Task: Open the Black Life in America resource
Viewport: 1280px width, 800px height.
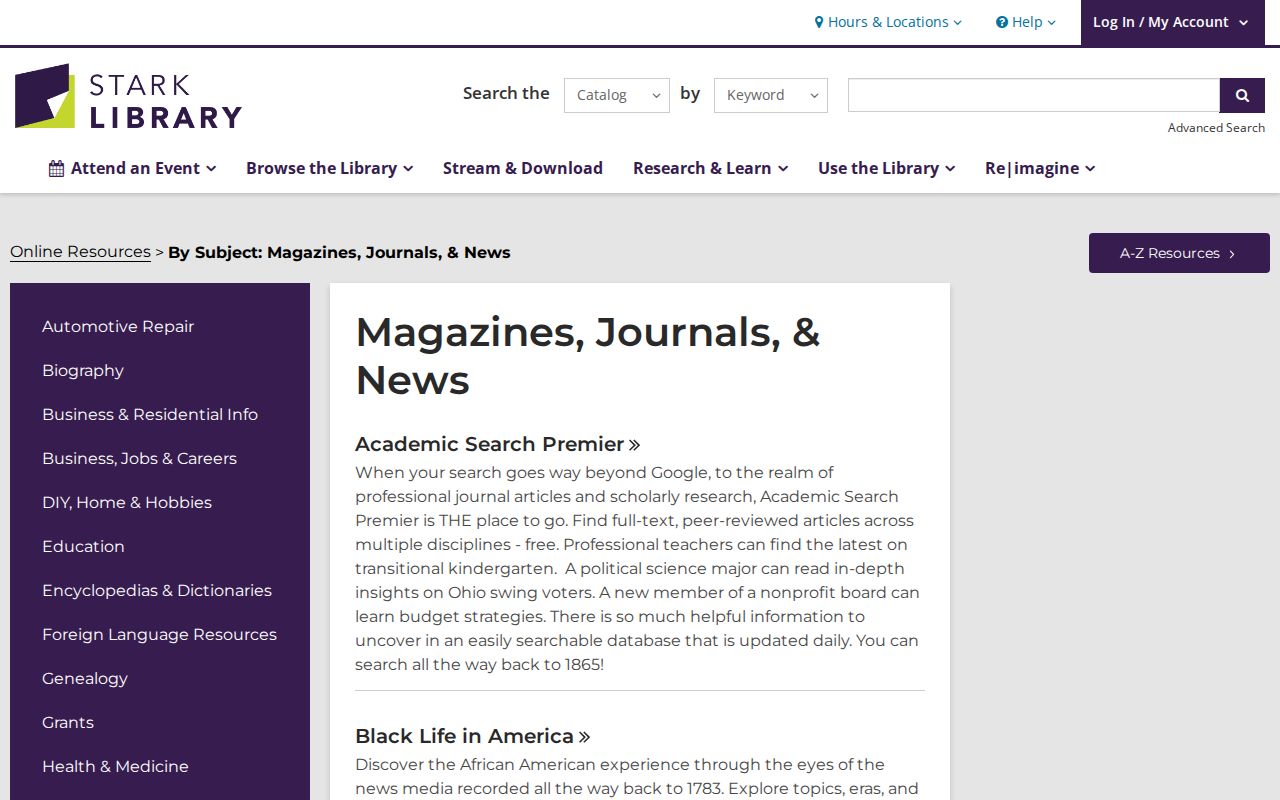Action: 473,736
